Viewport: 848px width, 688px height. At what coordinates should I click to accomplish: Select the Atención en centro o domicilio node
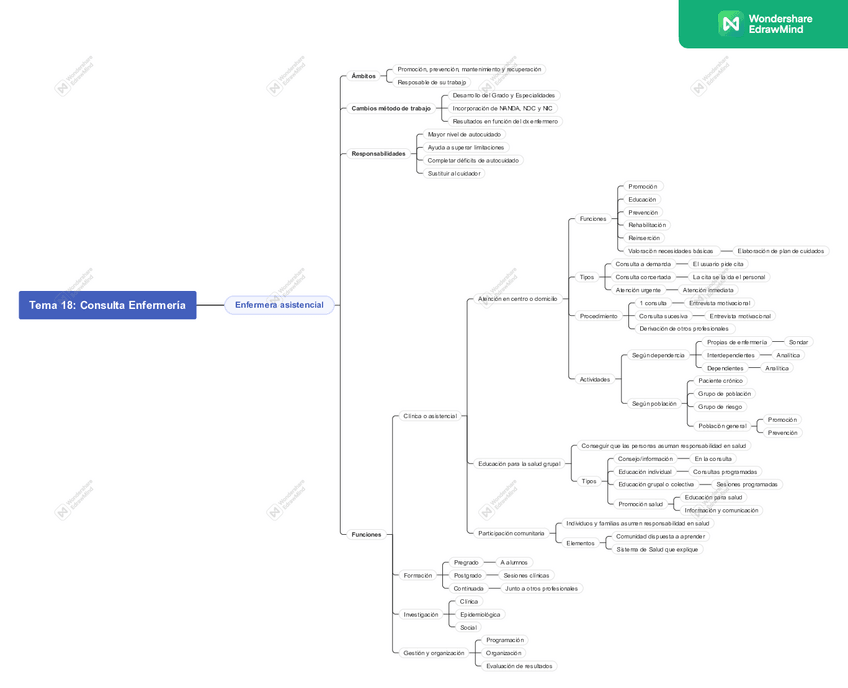coord(518,298)
